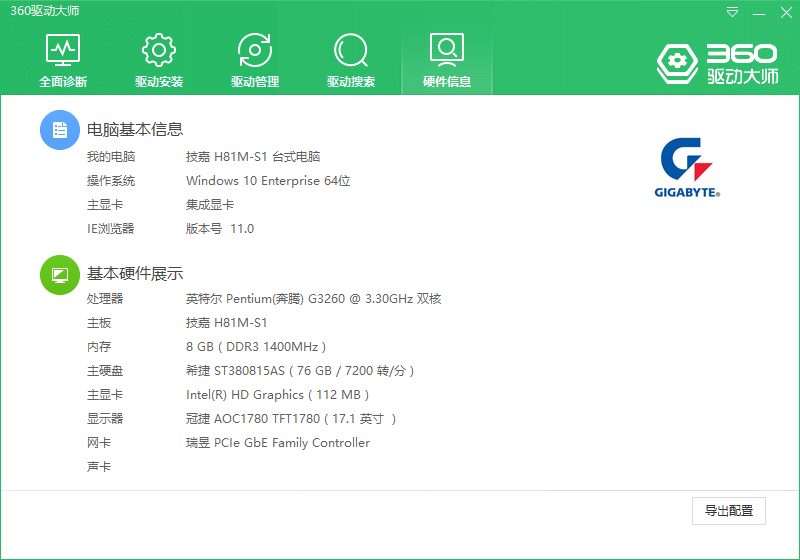The image size is (800, 560).
Task: Click the 360驱动大师 title text
Action: click(x=45, y=11)
